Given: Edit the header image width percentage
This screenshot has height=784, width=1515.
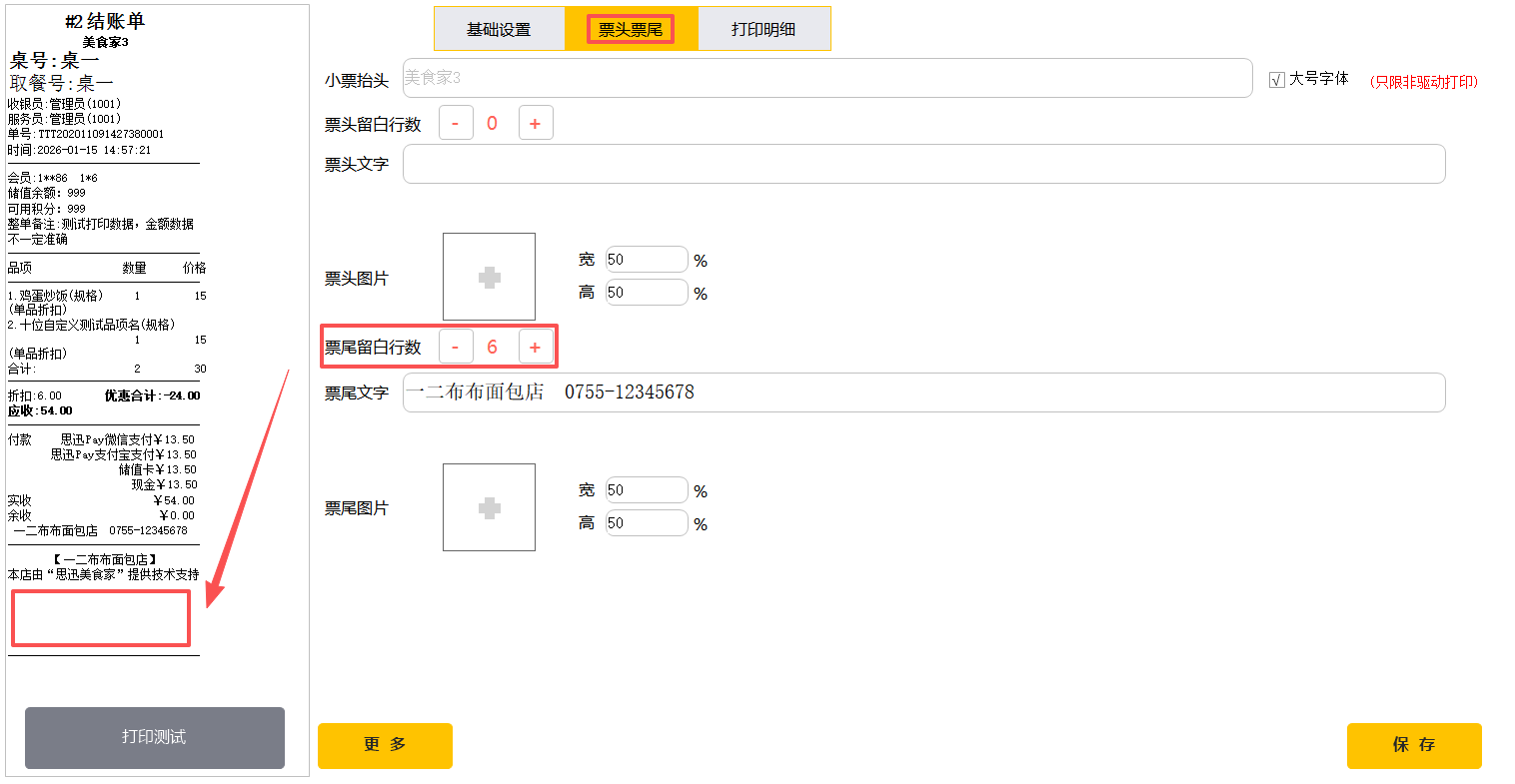Looking at the screenshot, I should pyautogui.click(x=646, y=260).
